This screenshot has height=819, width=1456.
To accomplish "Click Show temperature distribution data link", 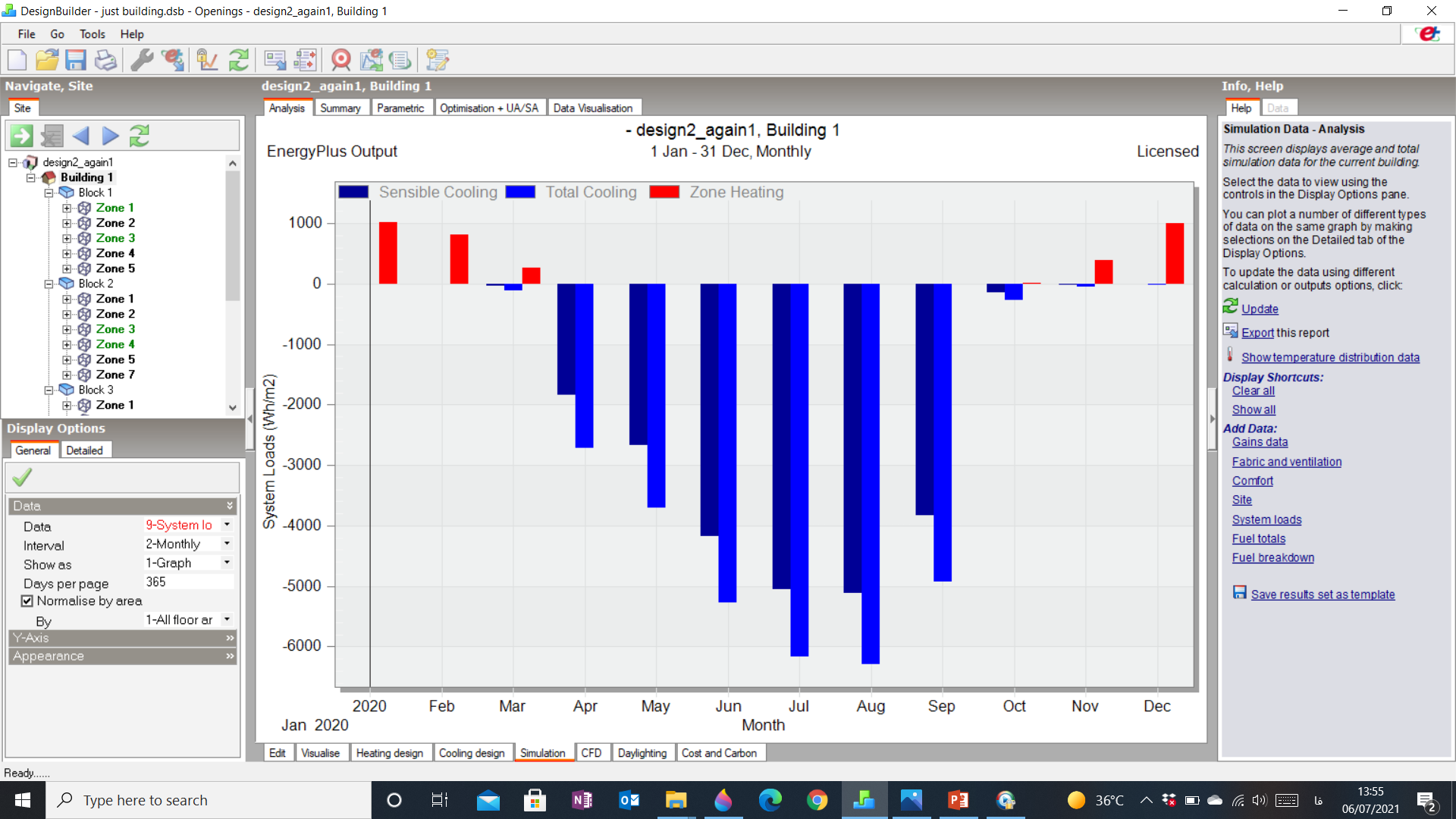I will coord(1330,358).
